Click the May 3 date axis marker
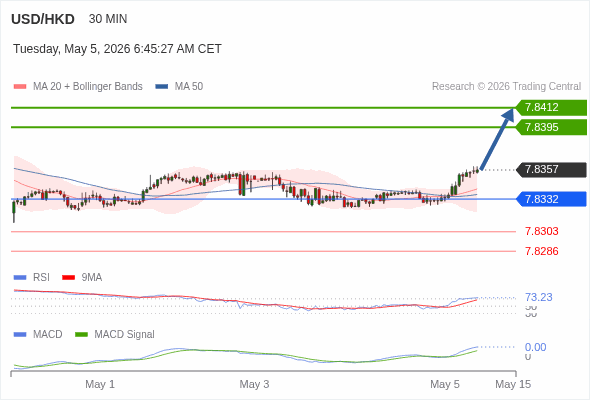Viewport: 590px width, 400px height. pos(254,384)
